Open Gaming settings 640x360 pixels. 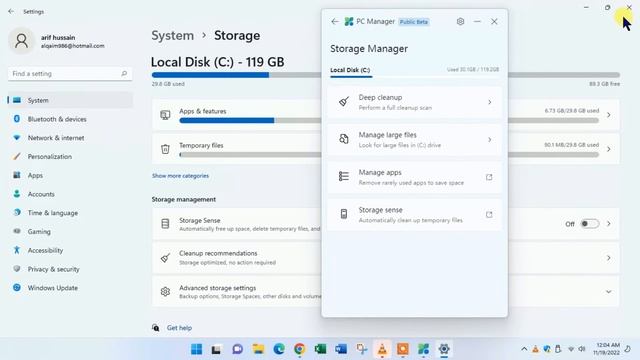pos(70,232)
